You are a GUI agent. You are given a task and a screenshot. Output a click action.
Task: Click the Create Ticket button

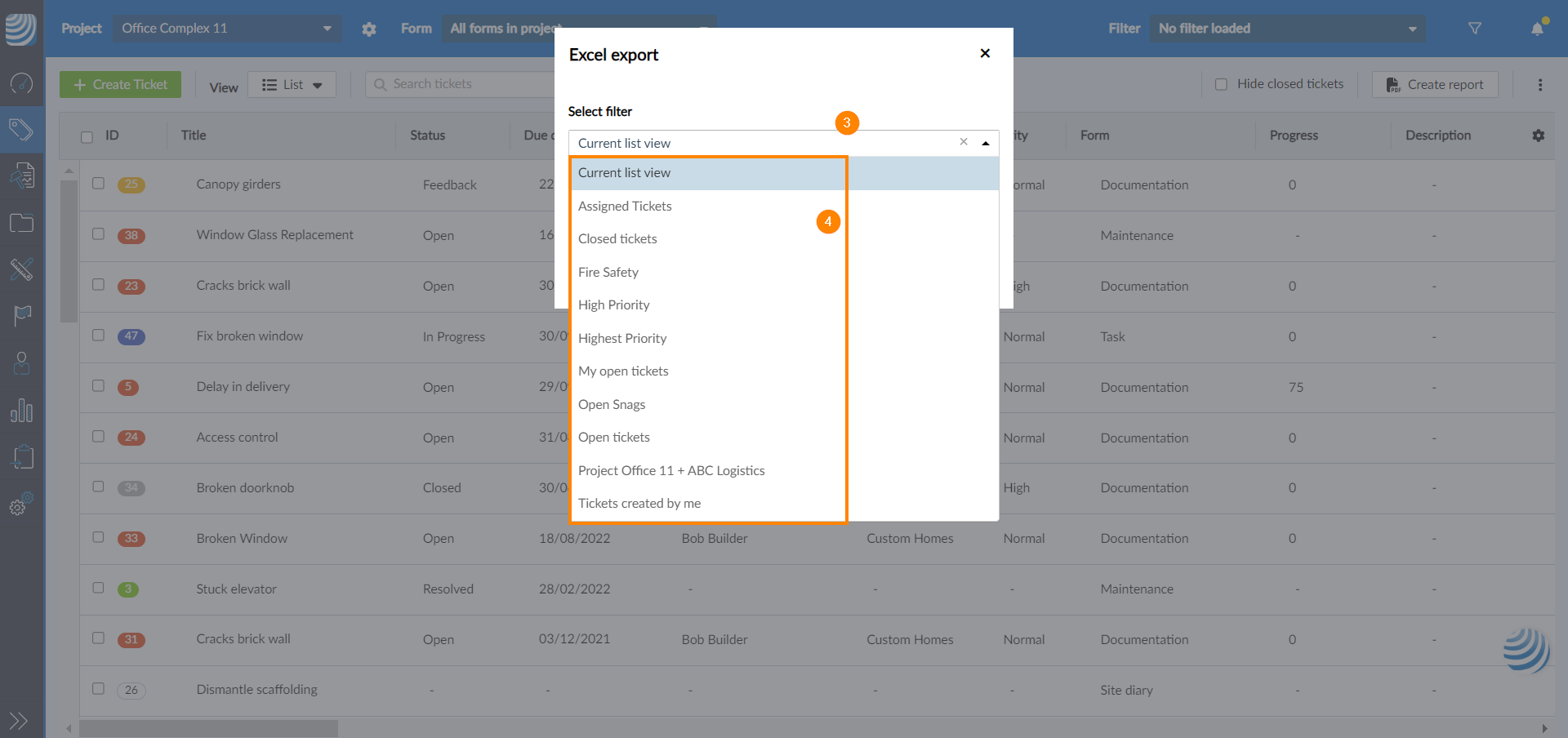121,85
